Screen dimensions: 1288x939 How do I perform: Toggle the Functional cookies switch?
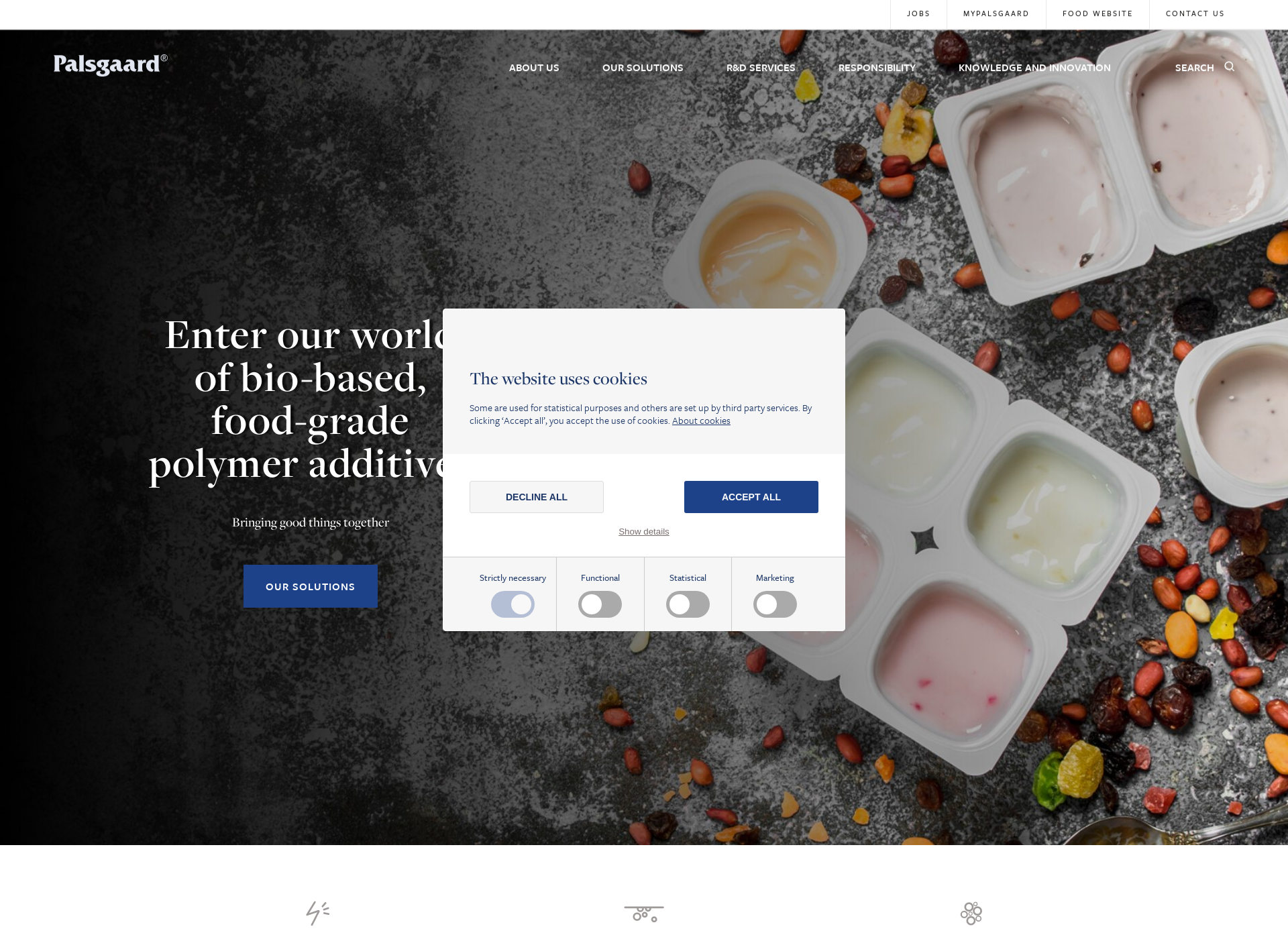(x=600, y=603)
